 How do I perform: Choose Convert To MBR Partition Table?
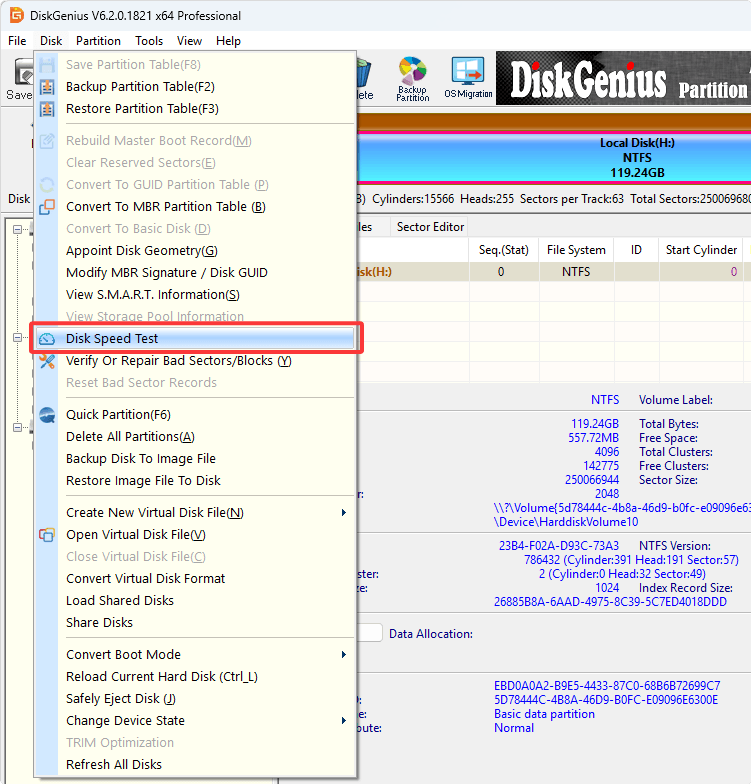click(x=196, y=206)
